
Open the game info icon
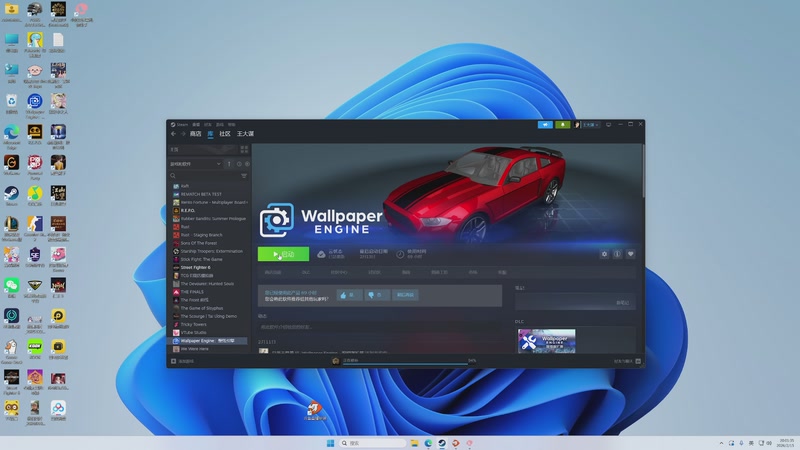pyautogui.click(x=617, y=254)
